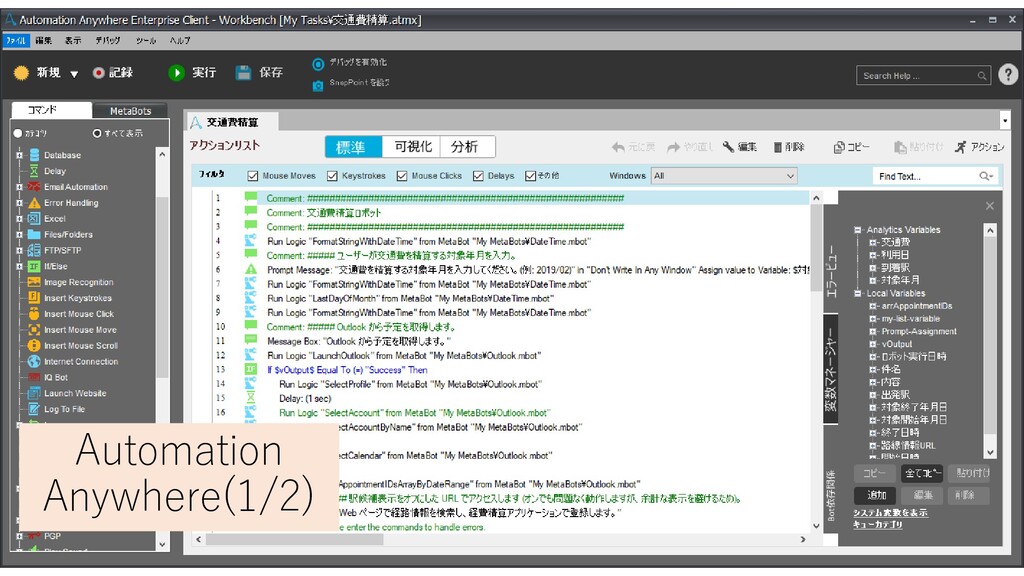
Task: Expand the Email Automation node
Action: pos(19,187)
